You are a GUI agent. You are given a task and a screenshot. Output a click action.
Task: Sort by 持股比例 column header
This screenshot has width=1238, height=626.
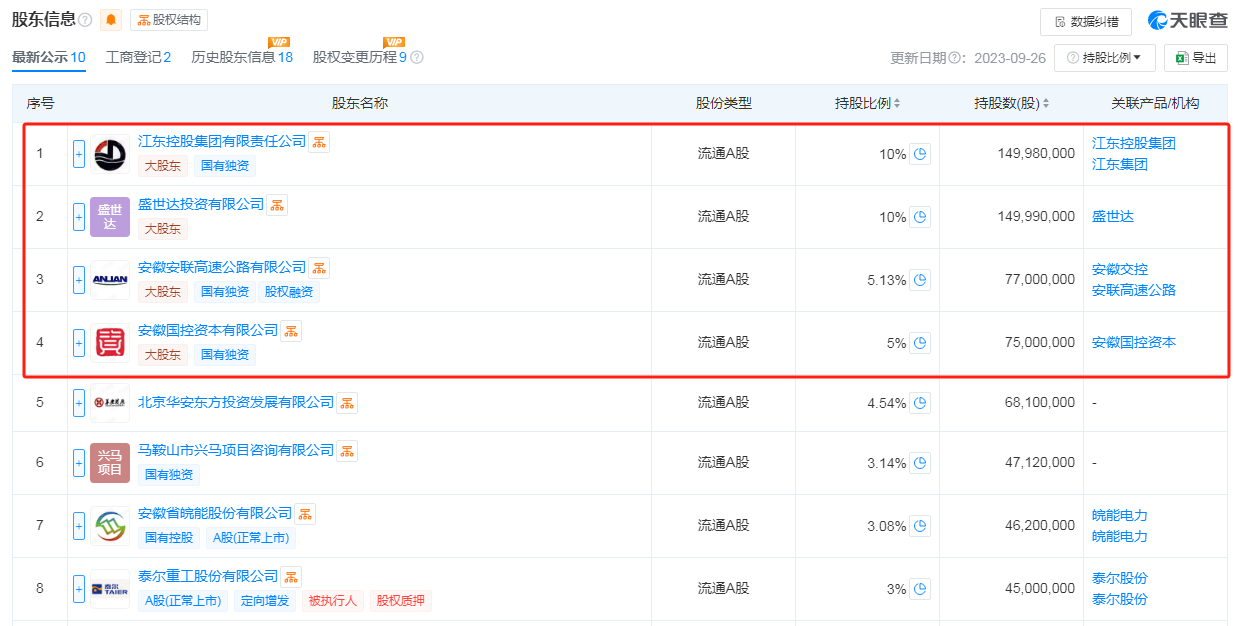pos(868,103)
